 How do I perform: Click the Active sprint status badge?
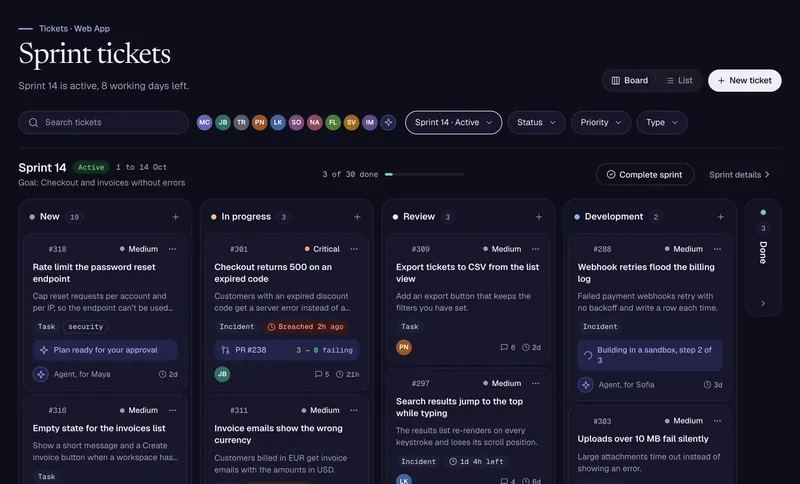pyautogui.click(x=91, y=167)
